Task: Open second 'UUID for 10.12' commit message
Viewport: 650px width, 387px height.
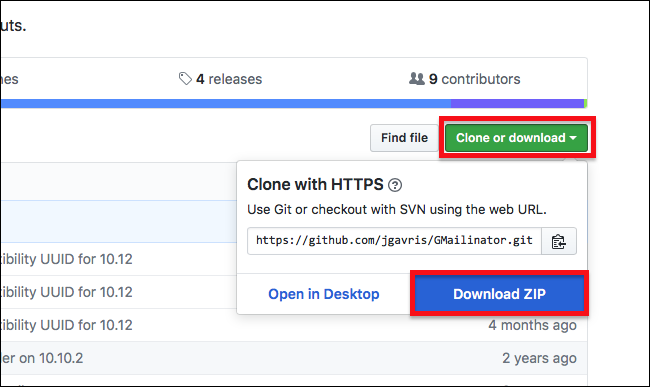Action: pyautogui.click(x=66, y=292)
